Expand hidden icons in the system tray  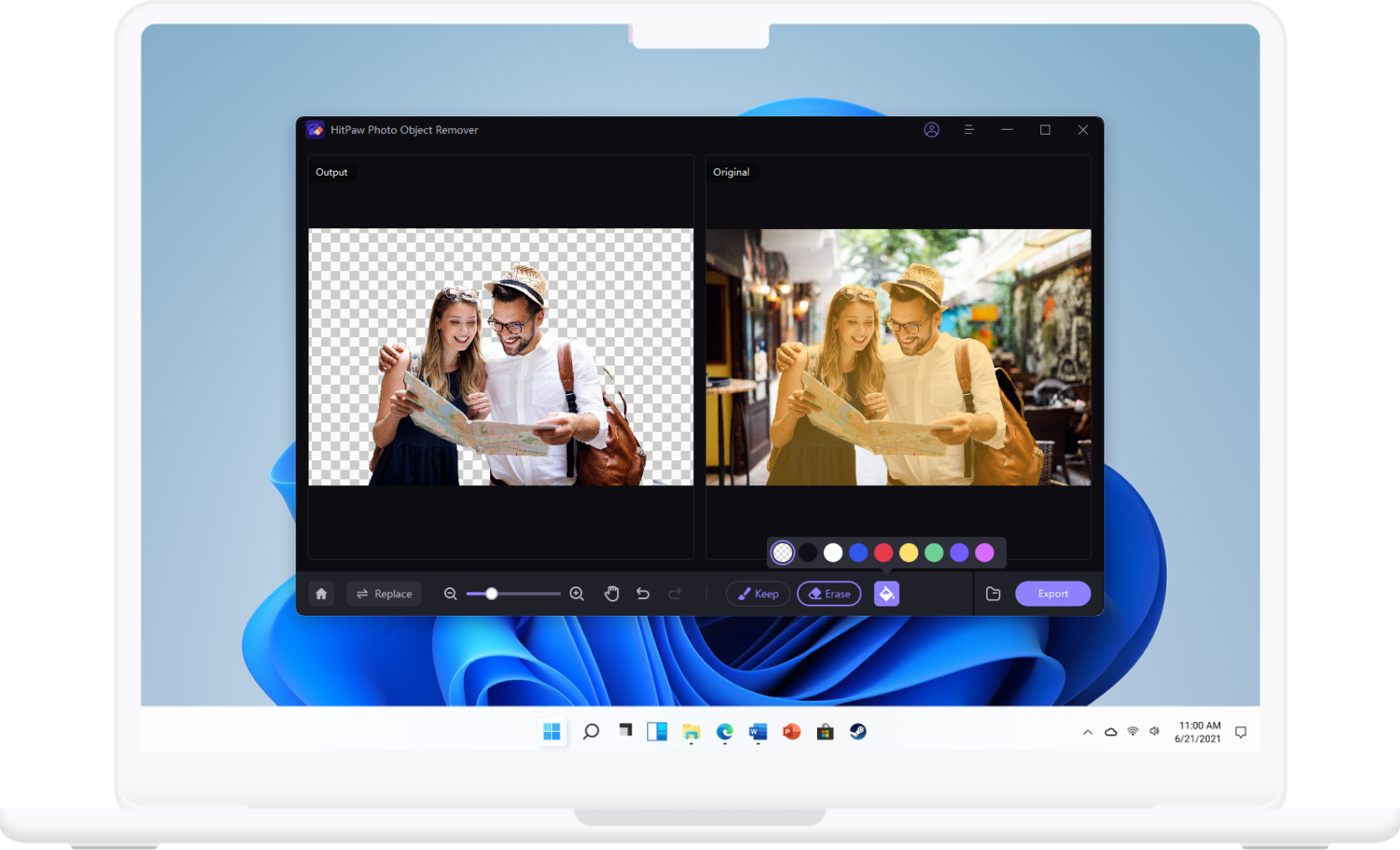[1087, 731]
